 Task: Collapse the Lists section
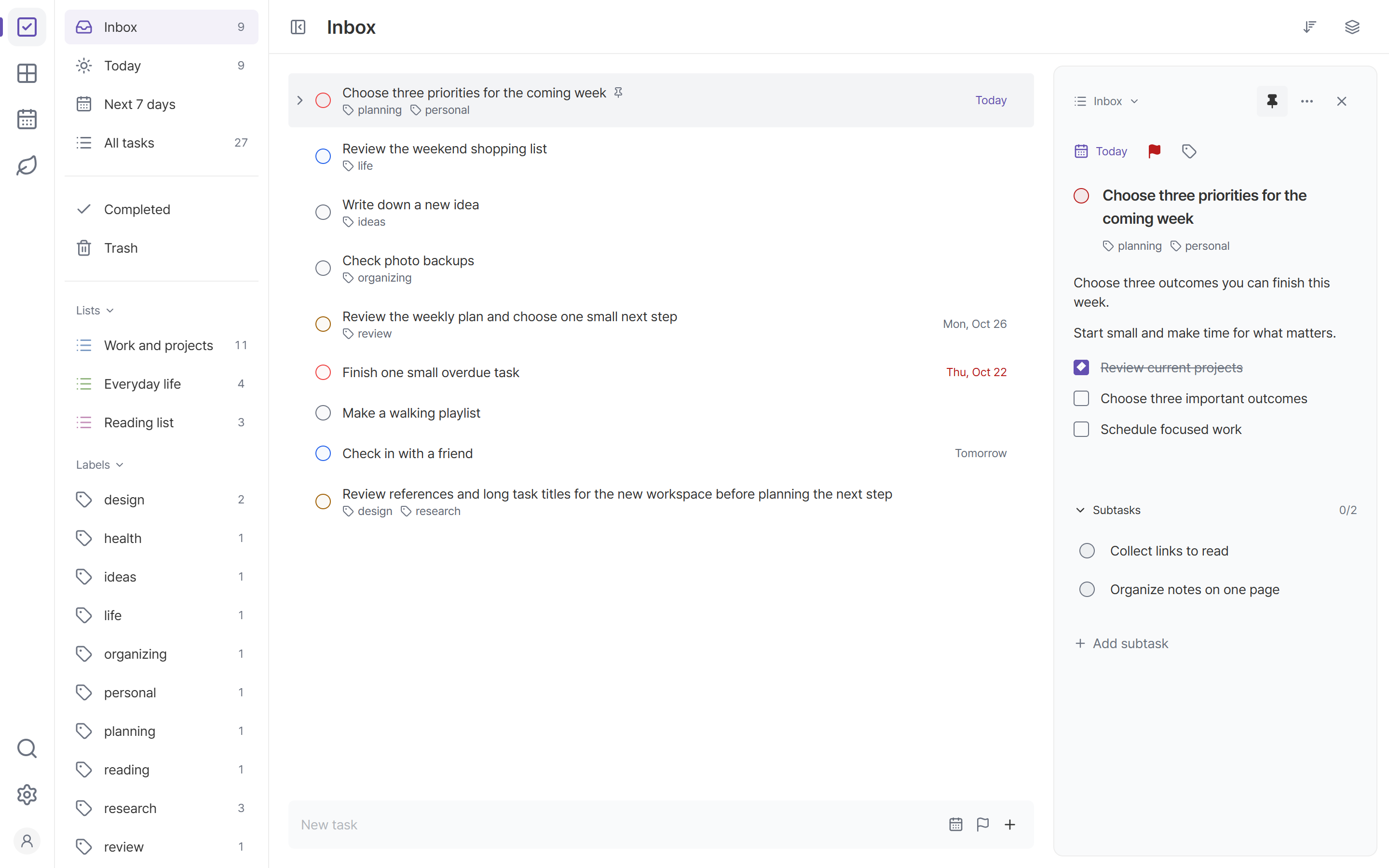95,310
